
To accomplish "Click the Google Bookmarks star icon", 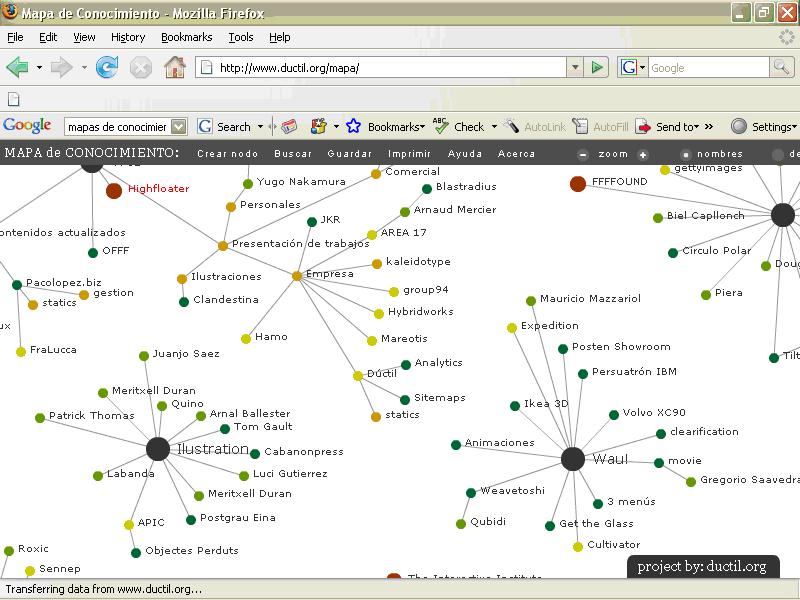I will (x=353, y=127).
